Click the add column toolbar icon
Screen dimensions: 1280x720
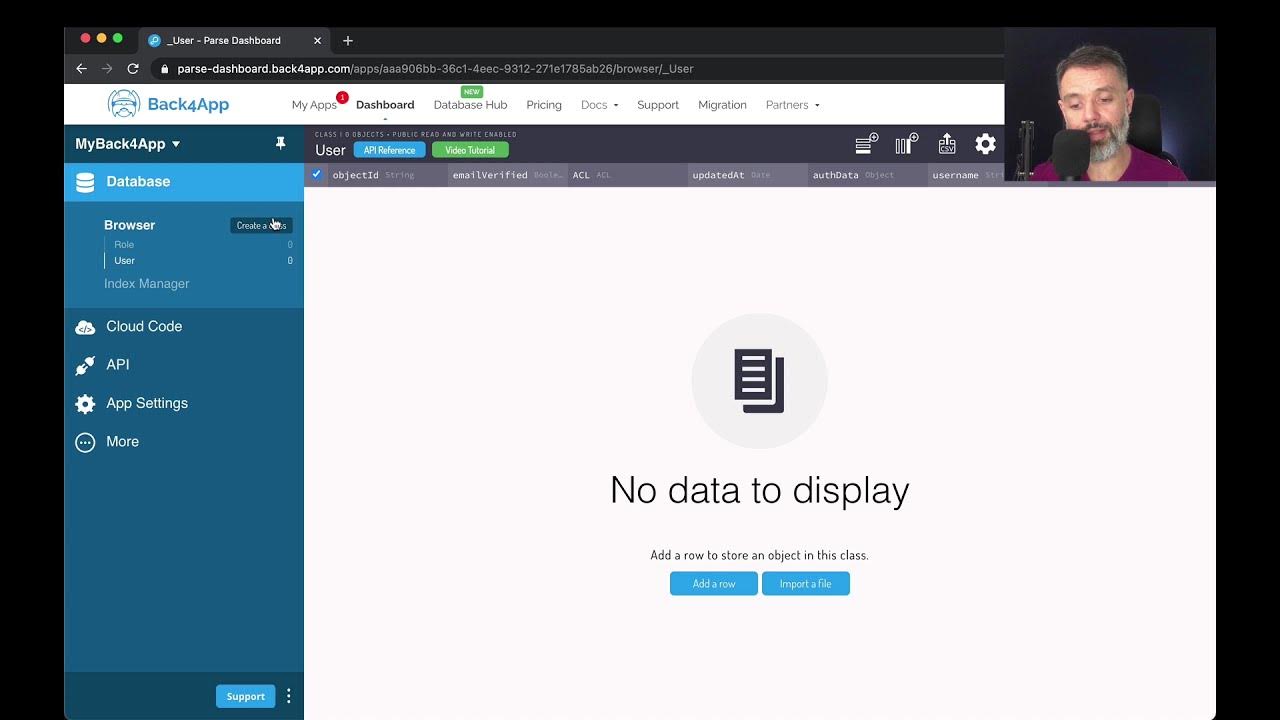click(907, 144)
